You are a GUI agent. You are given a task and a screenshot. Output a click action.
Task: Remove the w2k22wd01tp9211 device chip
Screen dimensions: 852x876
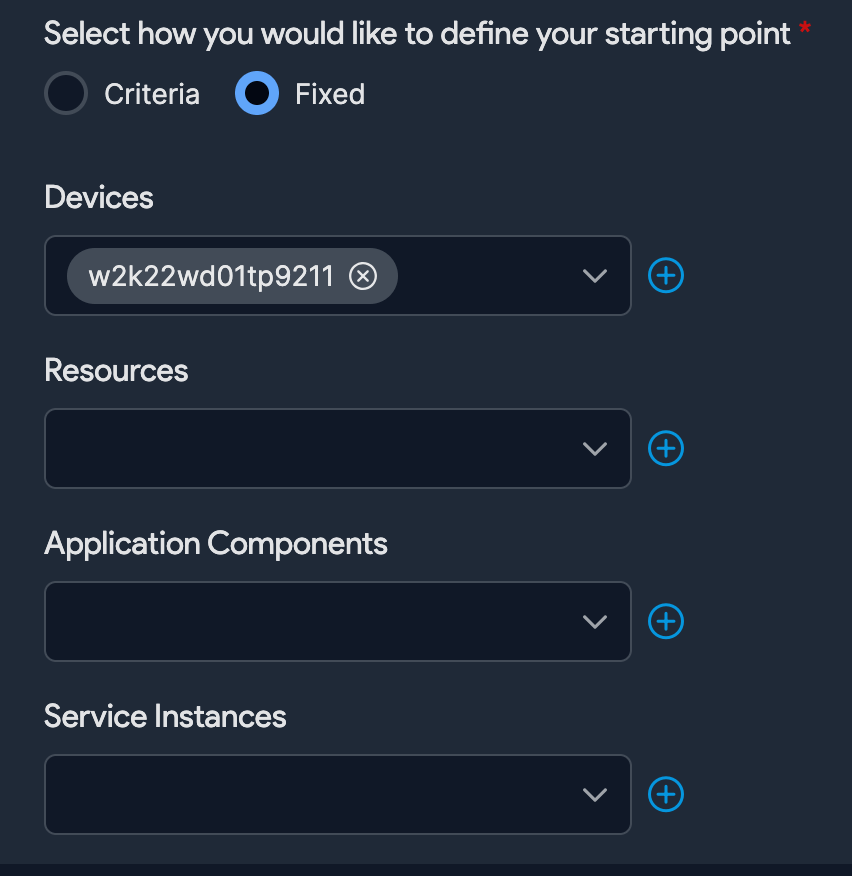click(x=363, y=276)
